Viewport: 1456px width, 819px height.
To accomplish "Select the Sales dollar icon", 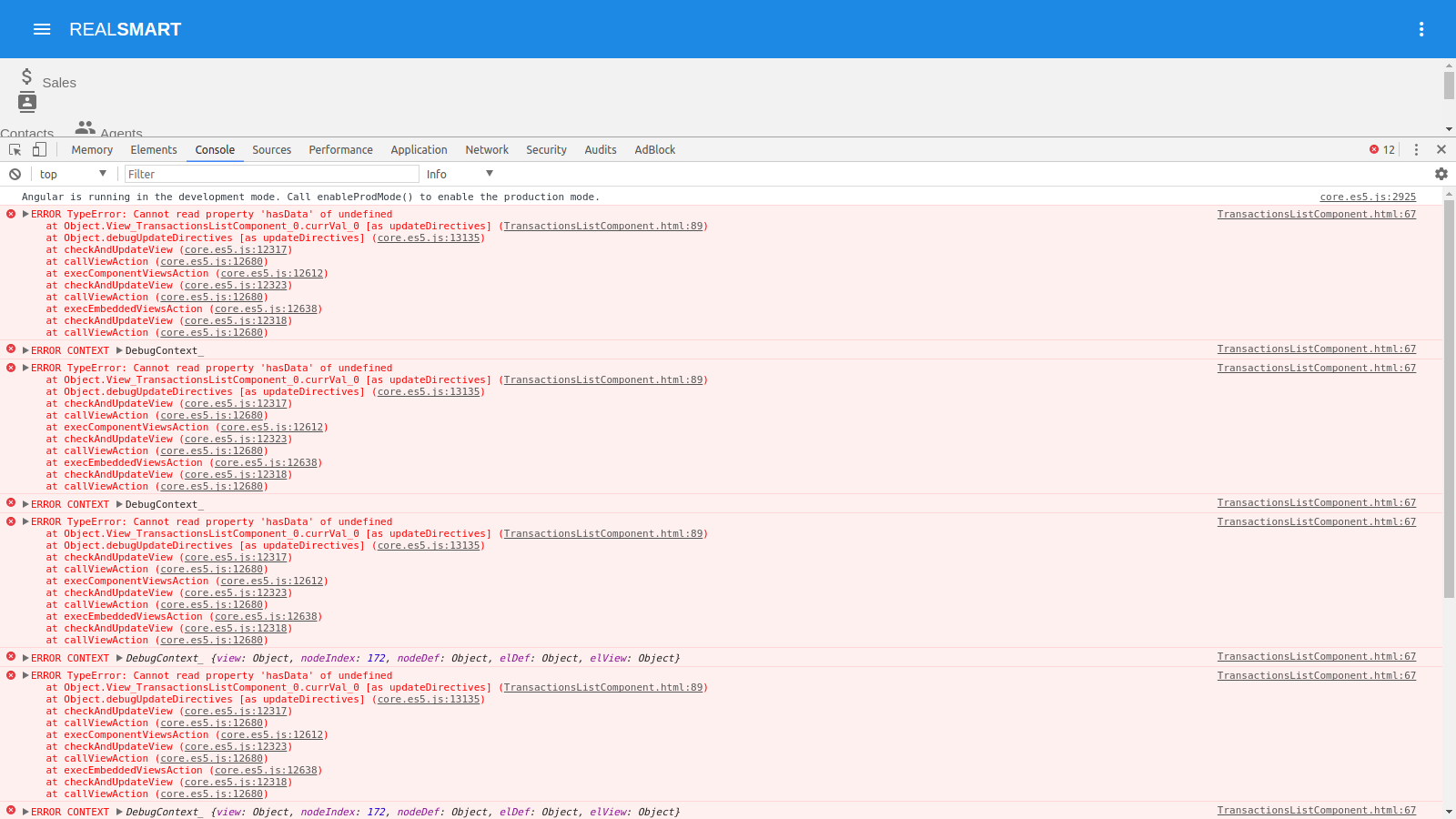I will [28, 75].
